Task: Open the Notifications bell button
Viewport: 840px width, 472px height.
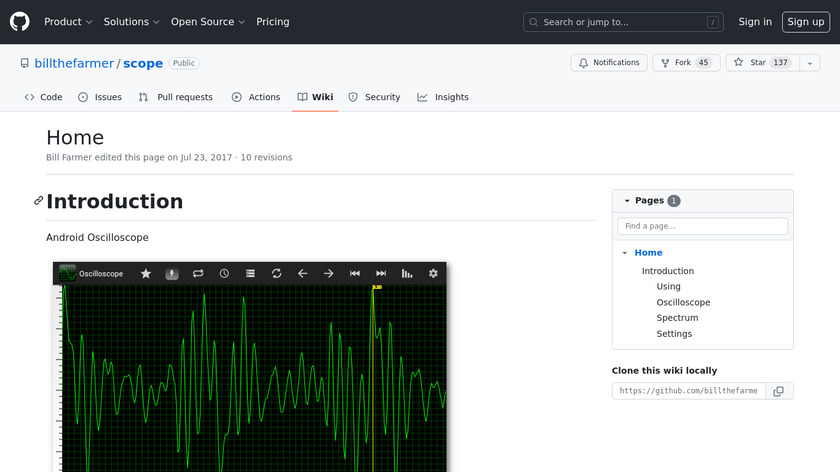Action: click(609, 63)
